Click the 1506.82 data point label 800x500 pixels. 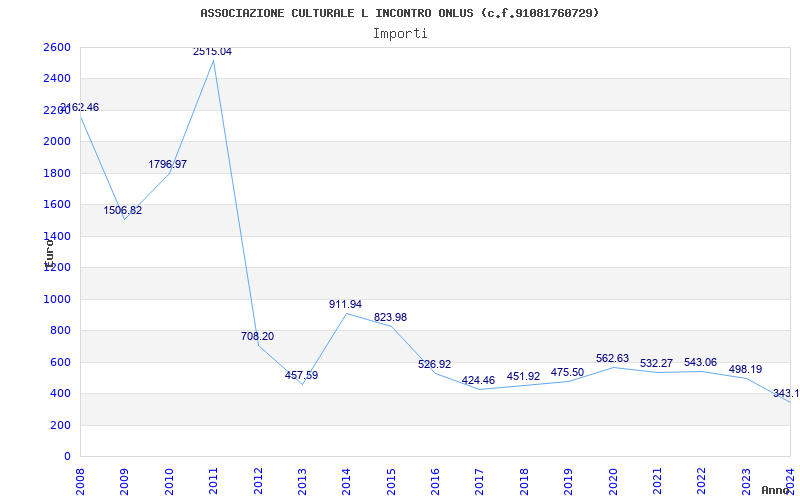[x=123, y=210]
